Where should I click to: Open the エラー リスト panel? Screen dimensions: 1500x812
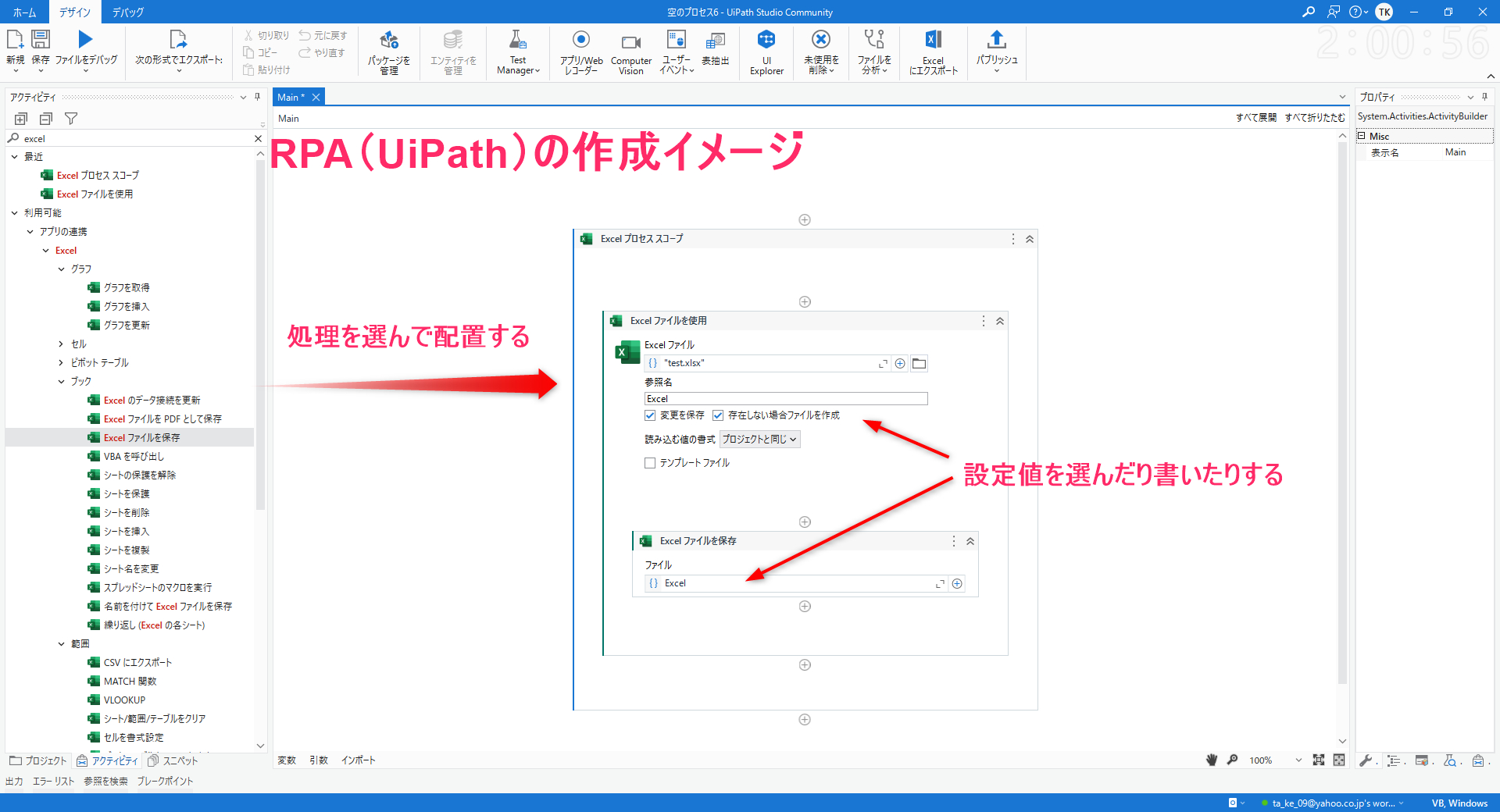click(53, 781)
